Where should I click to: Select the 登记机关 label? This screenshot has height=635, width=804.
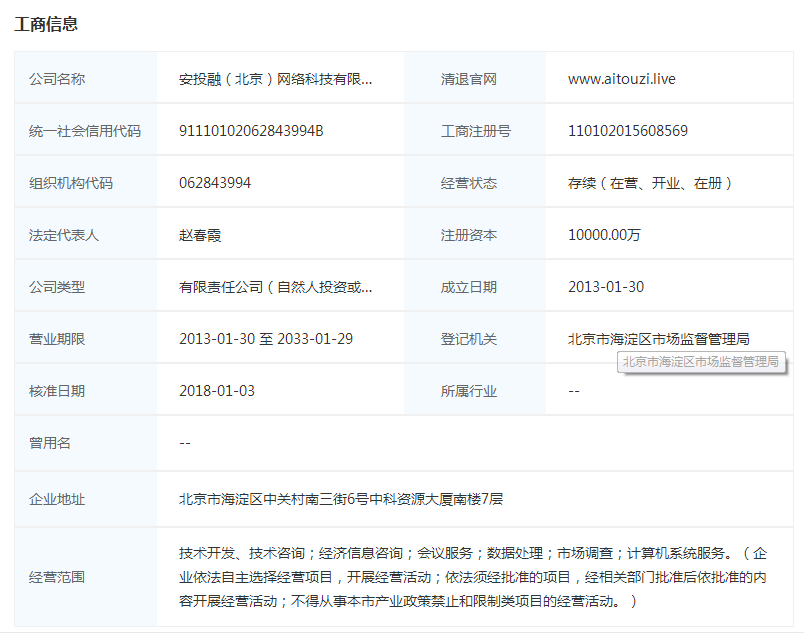pyautogui.click(x=469, y=339)
